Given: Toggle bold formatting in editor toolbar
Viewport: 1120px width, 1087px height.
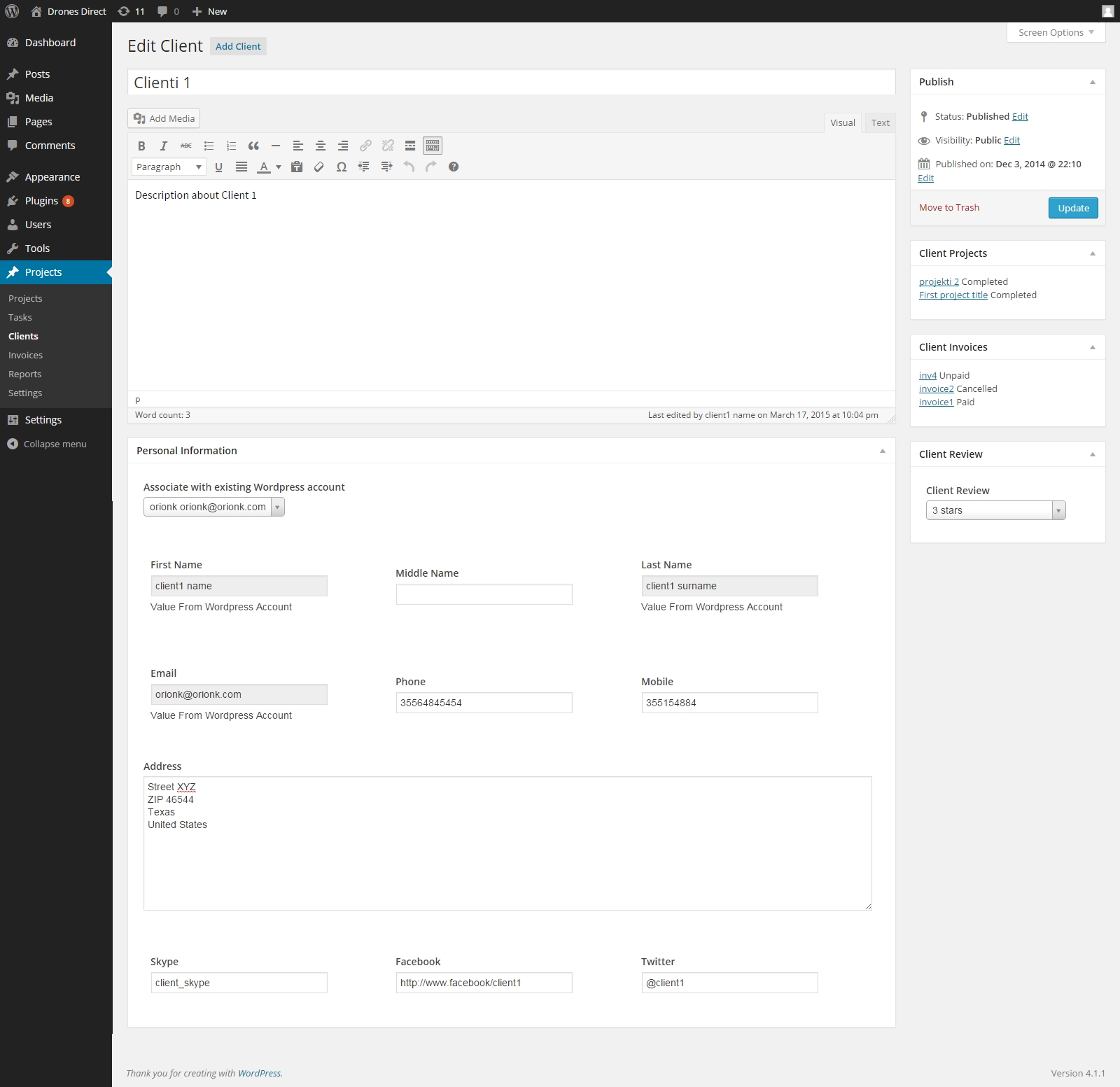Looking at the screenshot, I should 141,146.
